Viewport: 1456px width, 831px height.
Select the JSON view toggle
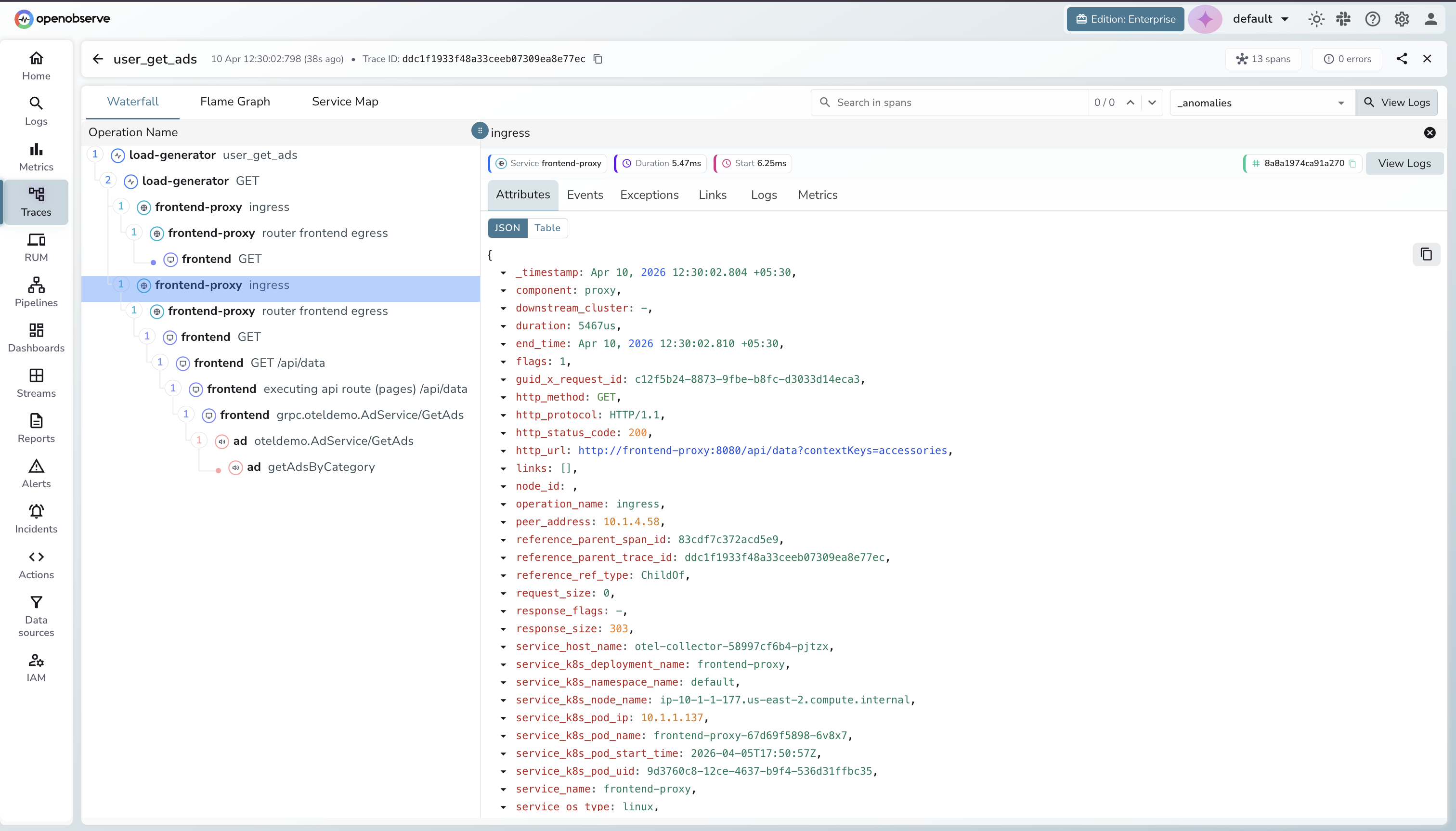(x=507, y=228)
